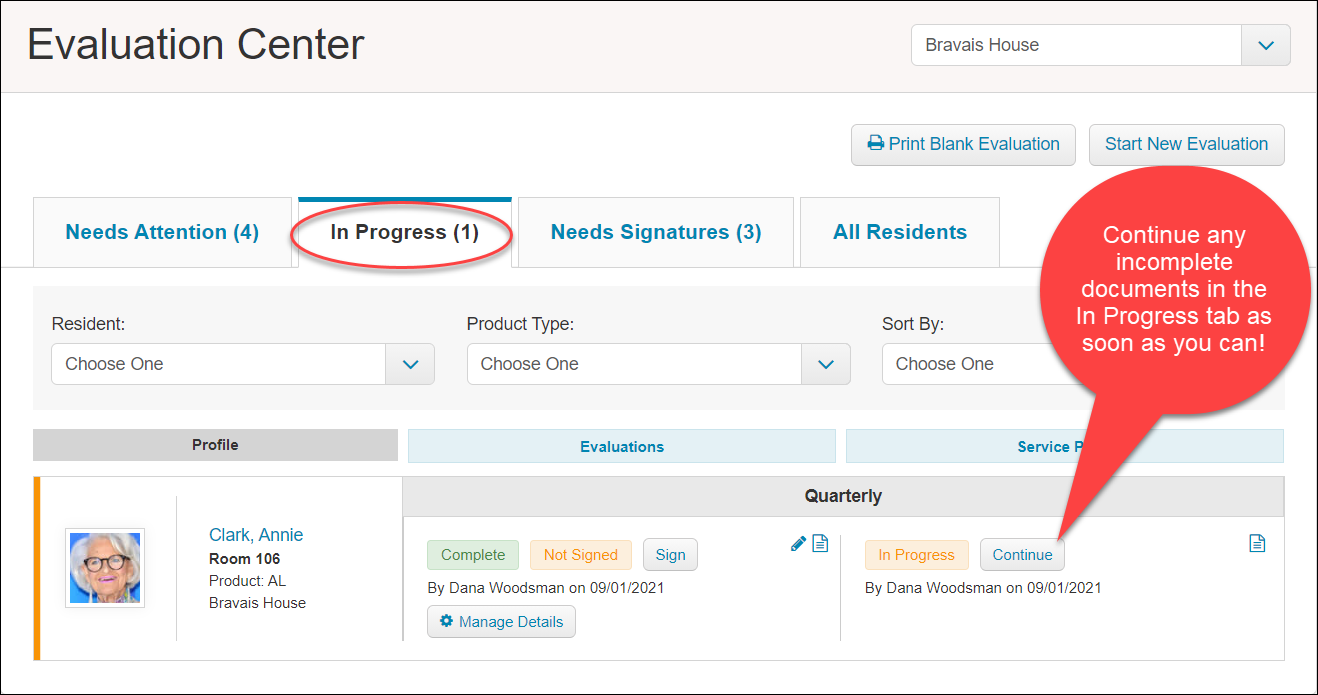Click the gear icon in Manage Details
1318x695 pixels.
tap(447, 622)
